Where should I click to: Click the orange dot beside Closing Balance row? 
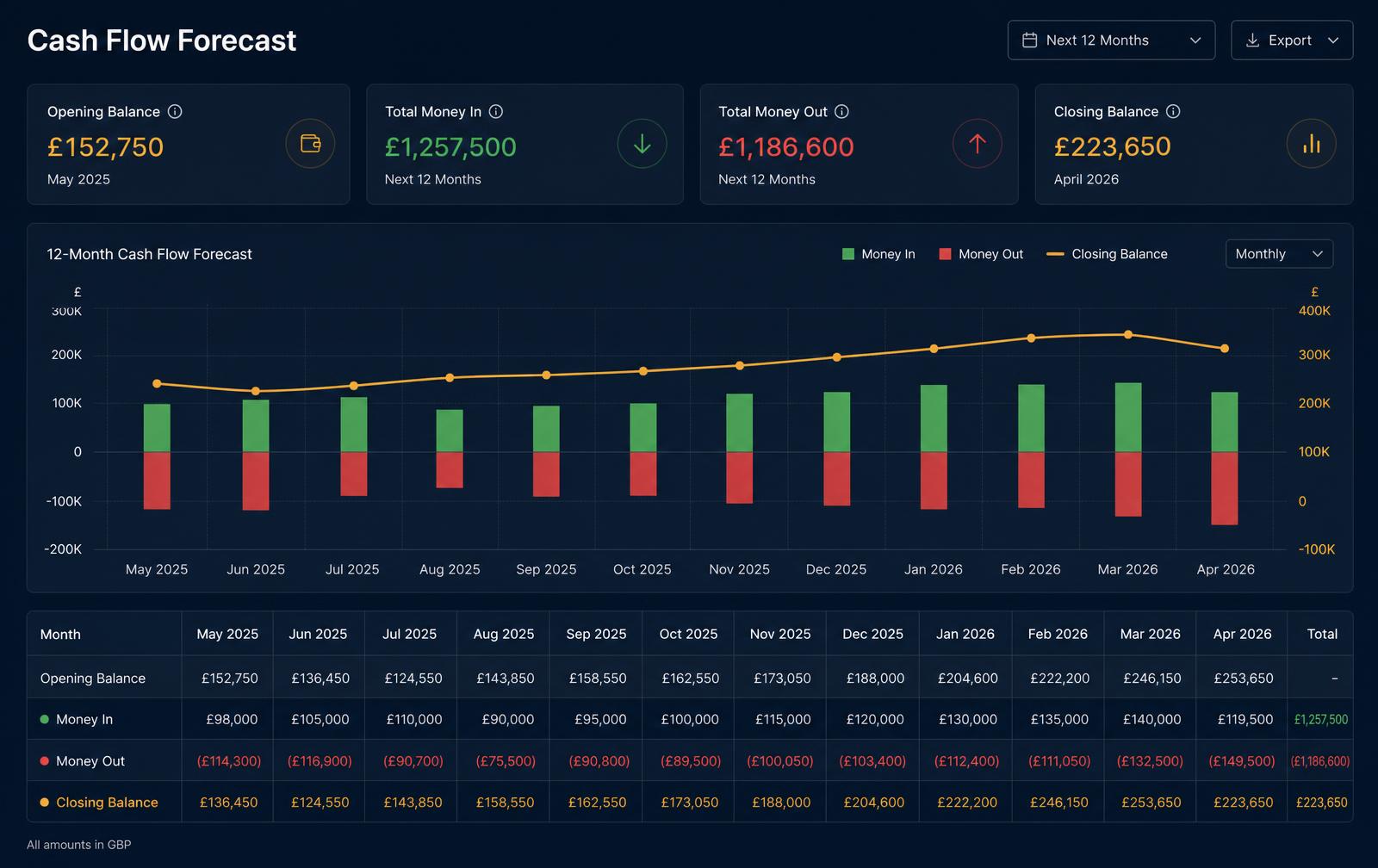45,803
